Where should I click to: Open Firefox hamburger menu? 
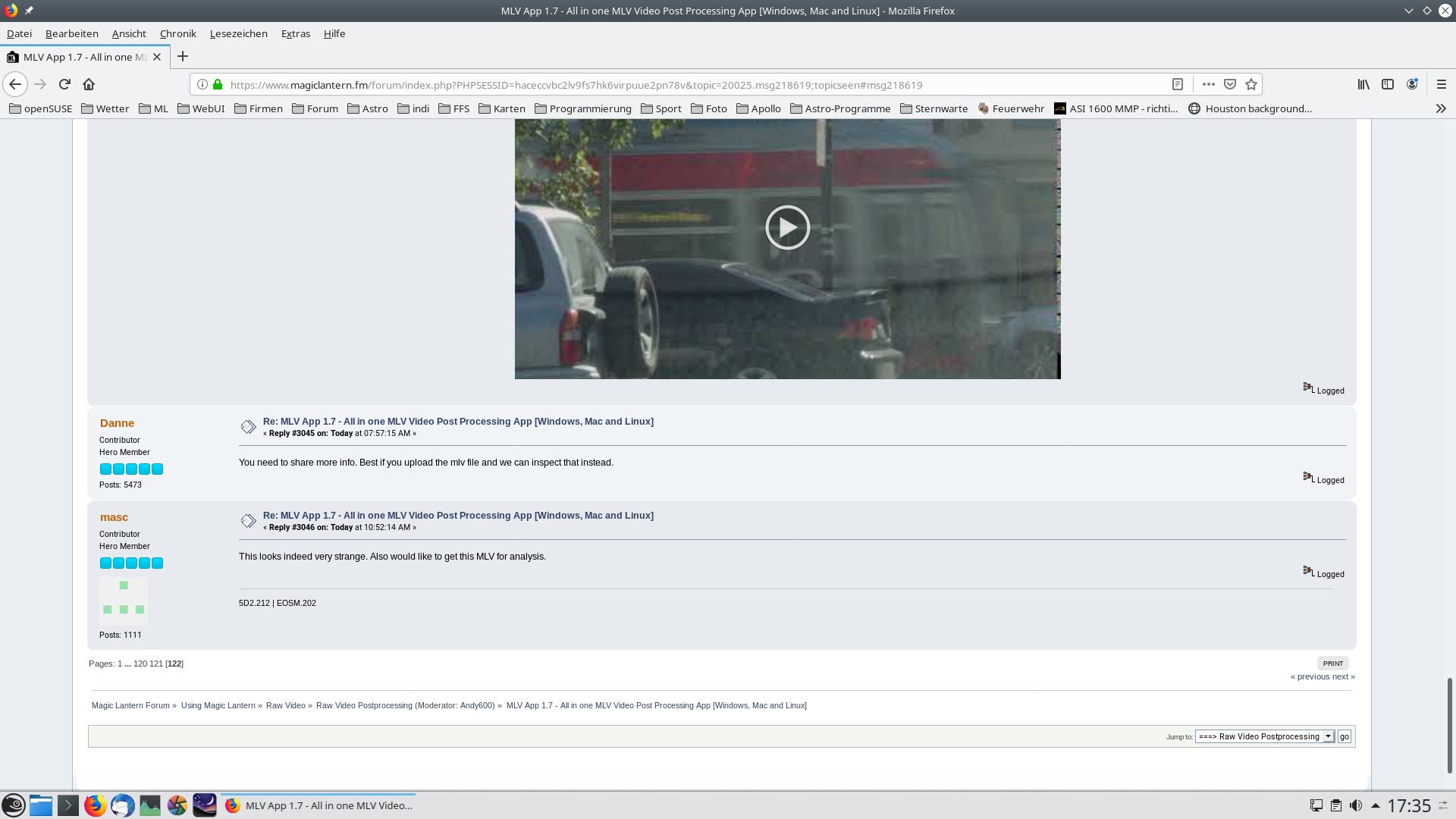tap(1442, 84)
